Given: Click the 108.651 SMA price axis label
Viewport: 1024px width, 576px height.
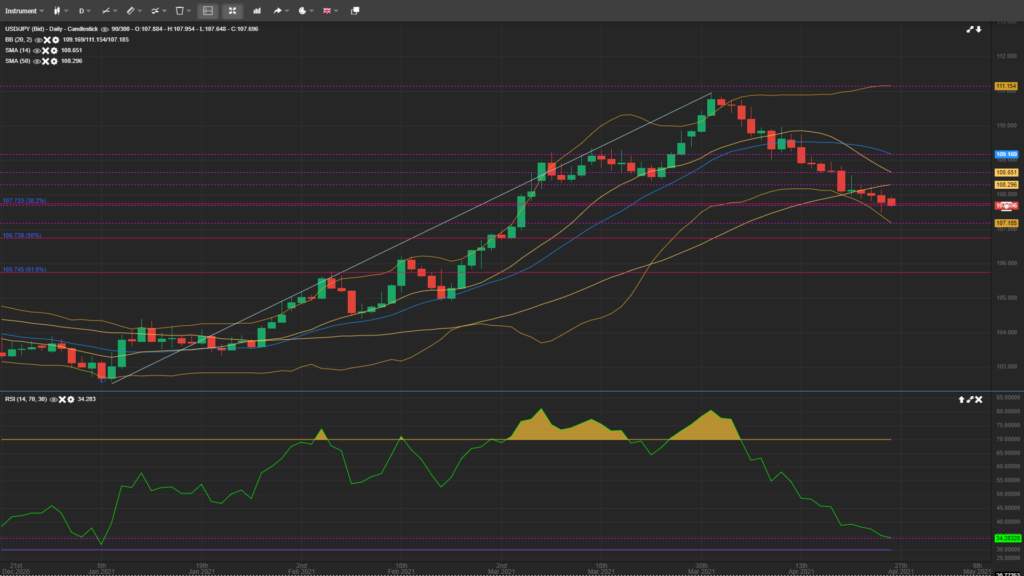Looking at the screenshot, I should pos(1006,172).
